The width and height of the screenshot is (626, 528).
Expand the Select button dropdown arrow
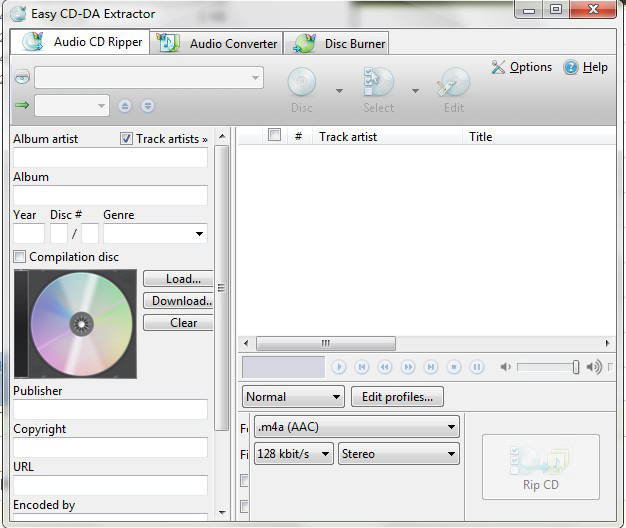[x=415, y=91]
